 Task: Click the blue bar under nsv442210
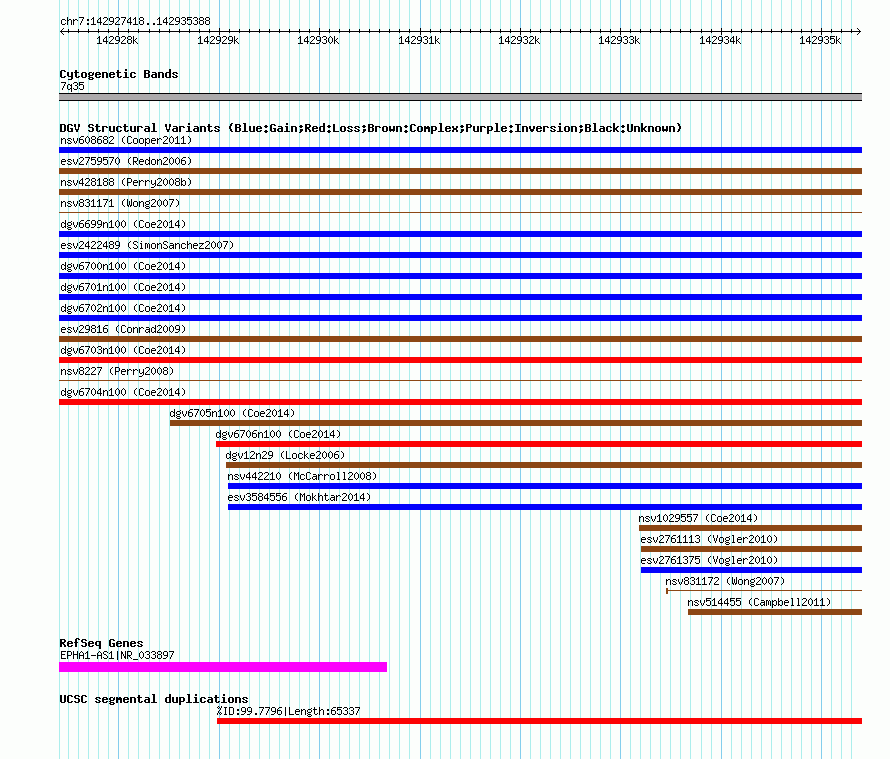545,486
